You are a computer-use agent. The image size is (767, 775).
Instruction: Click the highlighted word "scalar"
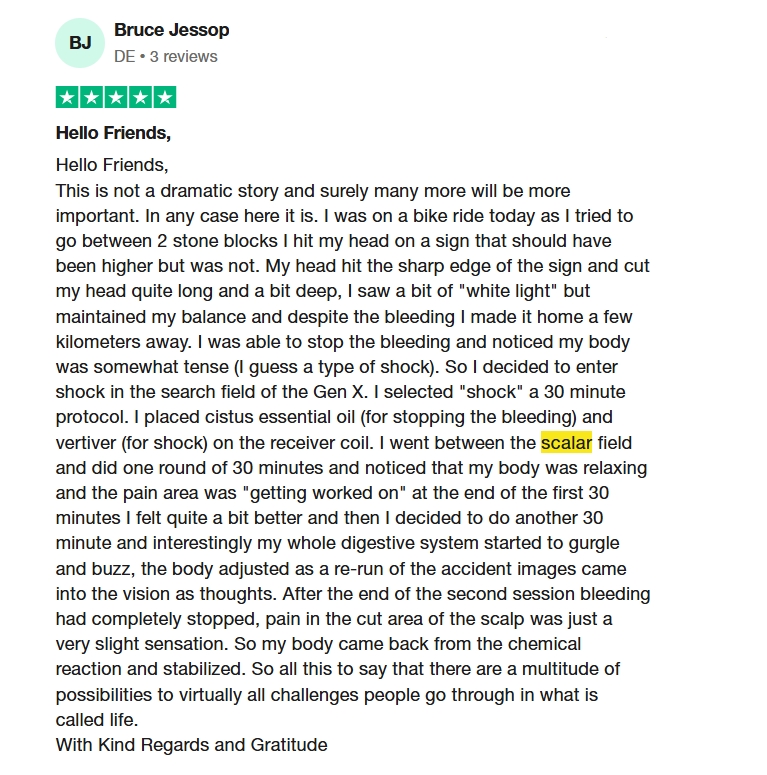coord(566,443)
